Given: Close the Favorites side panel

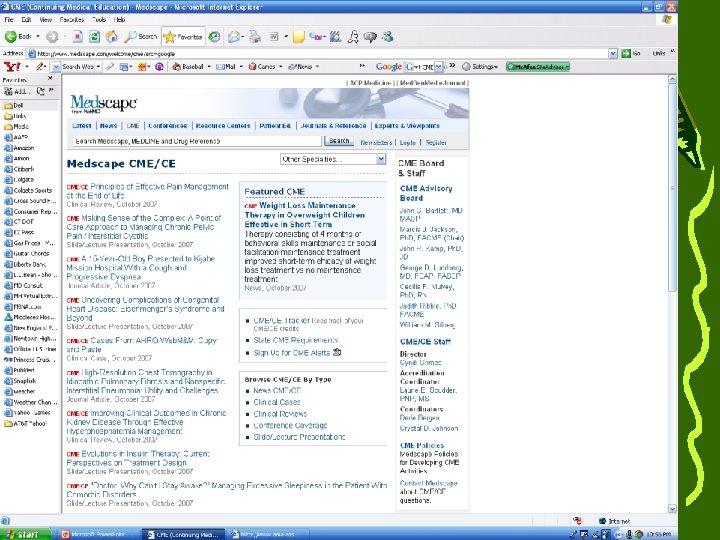Looking at the screenshot, I should click(x=51, y=79).
